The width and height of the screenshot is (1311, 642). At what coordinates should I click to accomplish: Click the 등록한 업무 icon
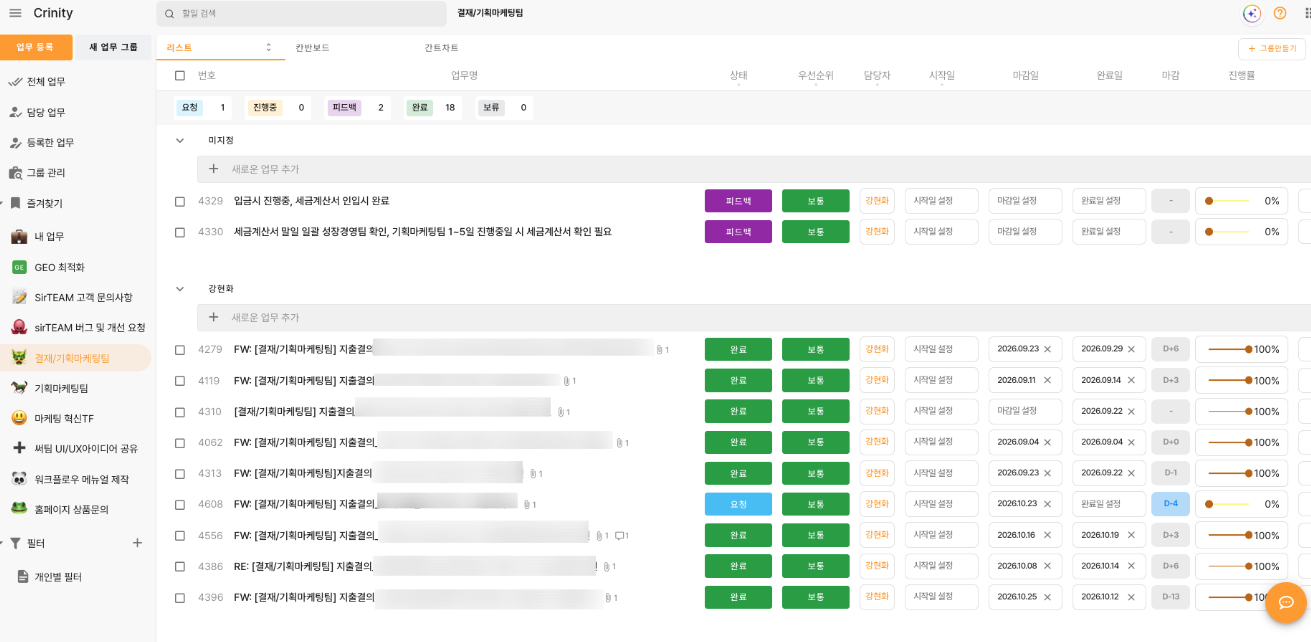click(15, 142)
